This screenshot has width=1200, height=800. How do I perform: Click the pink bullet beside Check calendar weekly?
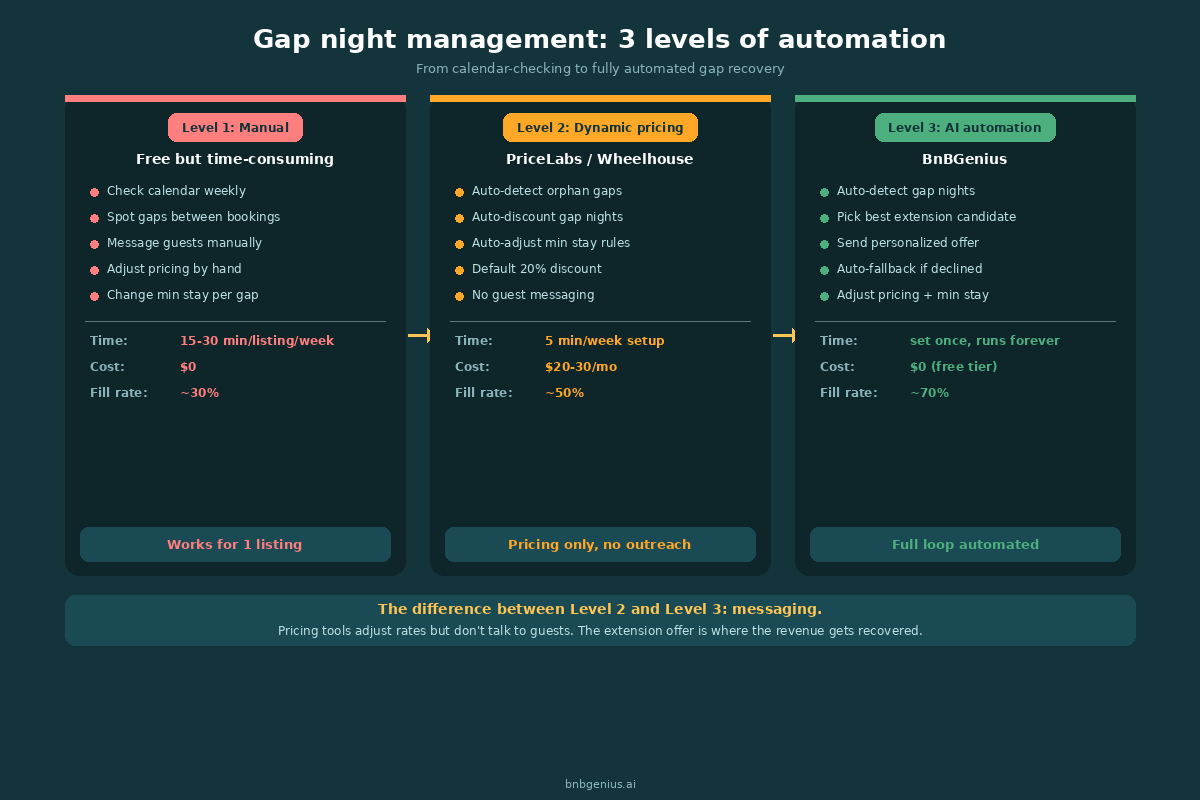tap(94, 192)
